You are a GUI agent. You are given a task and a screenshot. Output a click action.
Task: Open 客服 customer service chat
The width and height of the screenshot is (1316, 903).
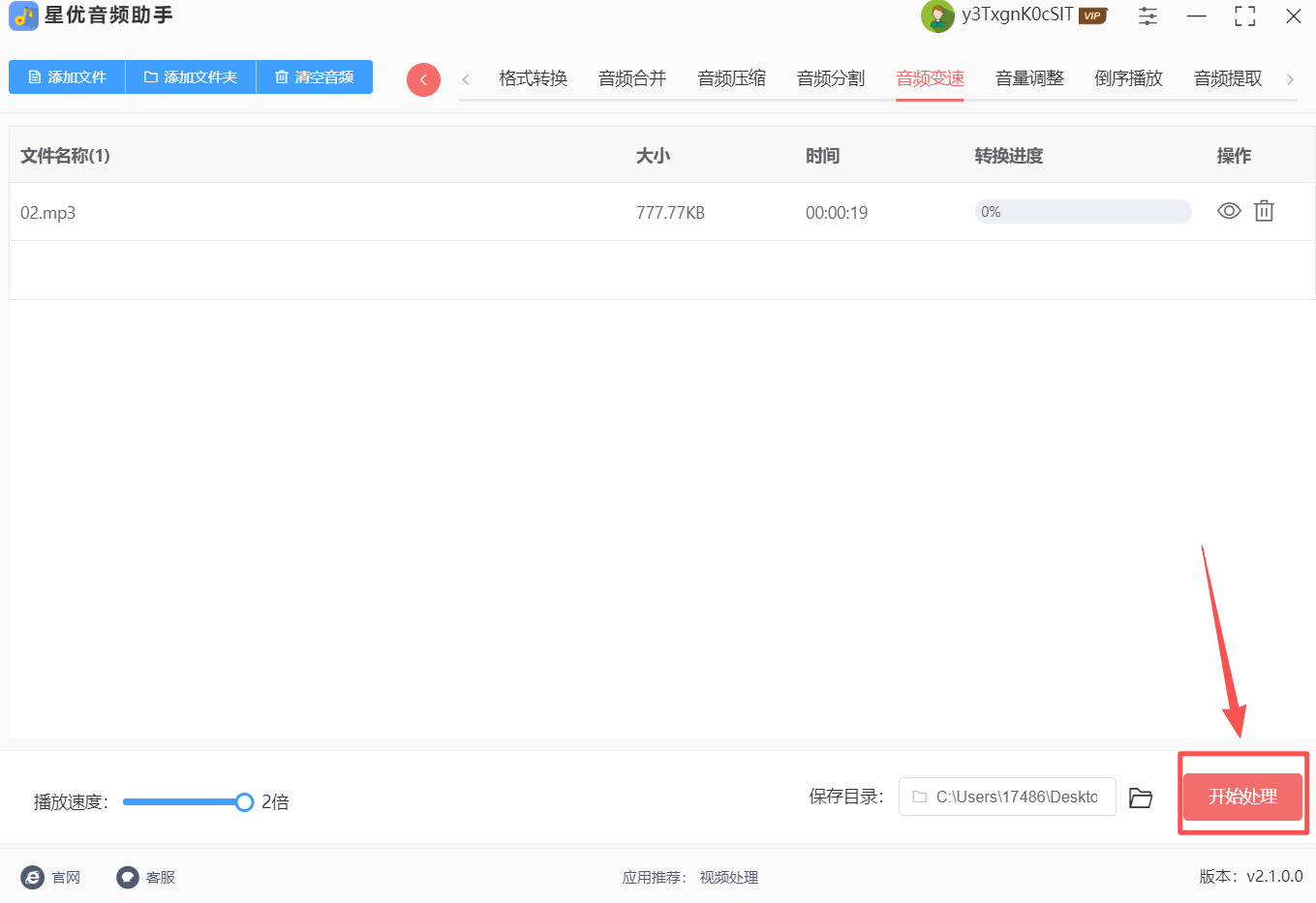click(146, 877)
